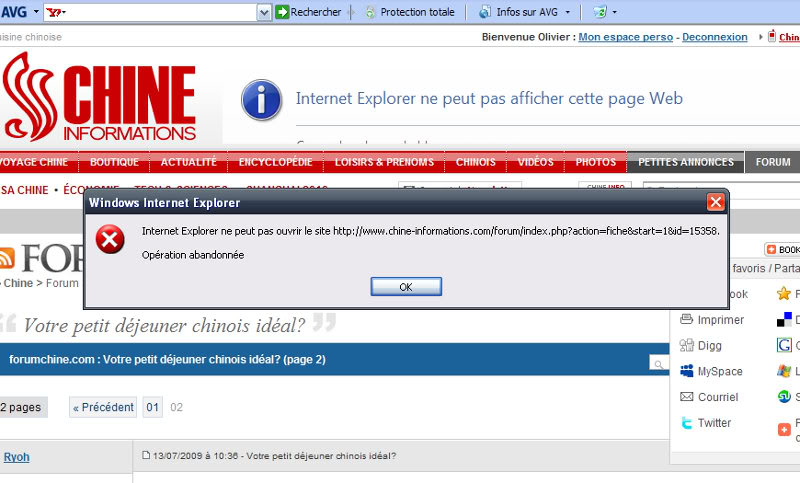Open the AVG toolbar dropdown arrow
The width and height of the screenshot is (800, 483).
tap(36, 12)
